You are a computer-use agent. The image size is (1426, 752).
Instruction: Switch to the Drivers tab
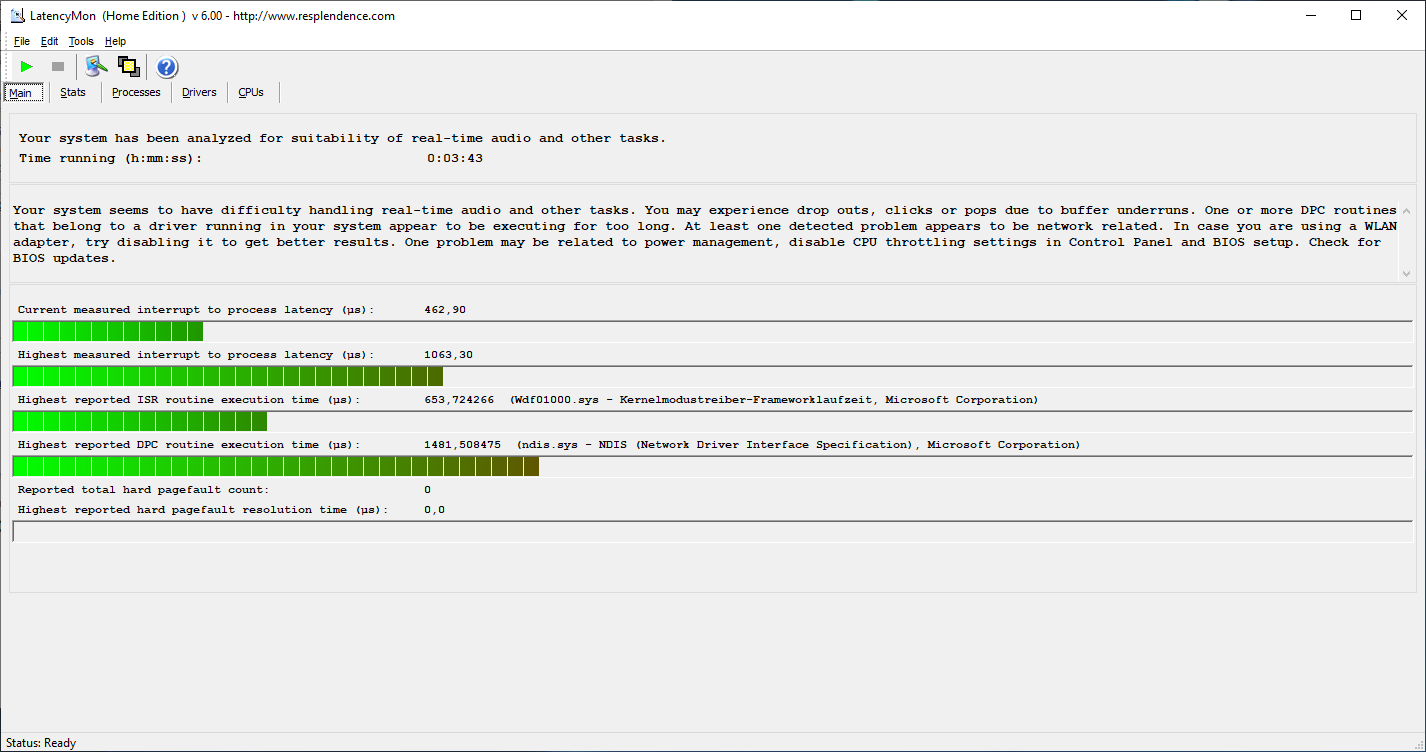(199, 92)
